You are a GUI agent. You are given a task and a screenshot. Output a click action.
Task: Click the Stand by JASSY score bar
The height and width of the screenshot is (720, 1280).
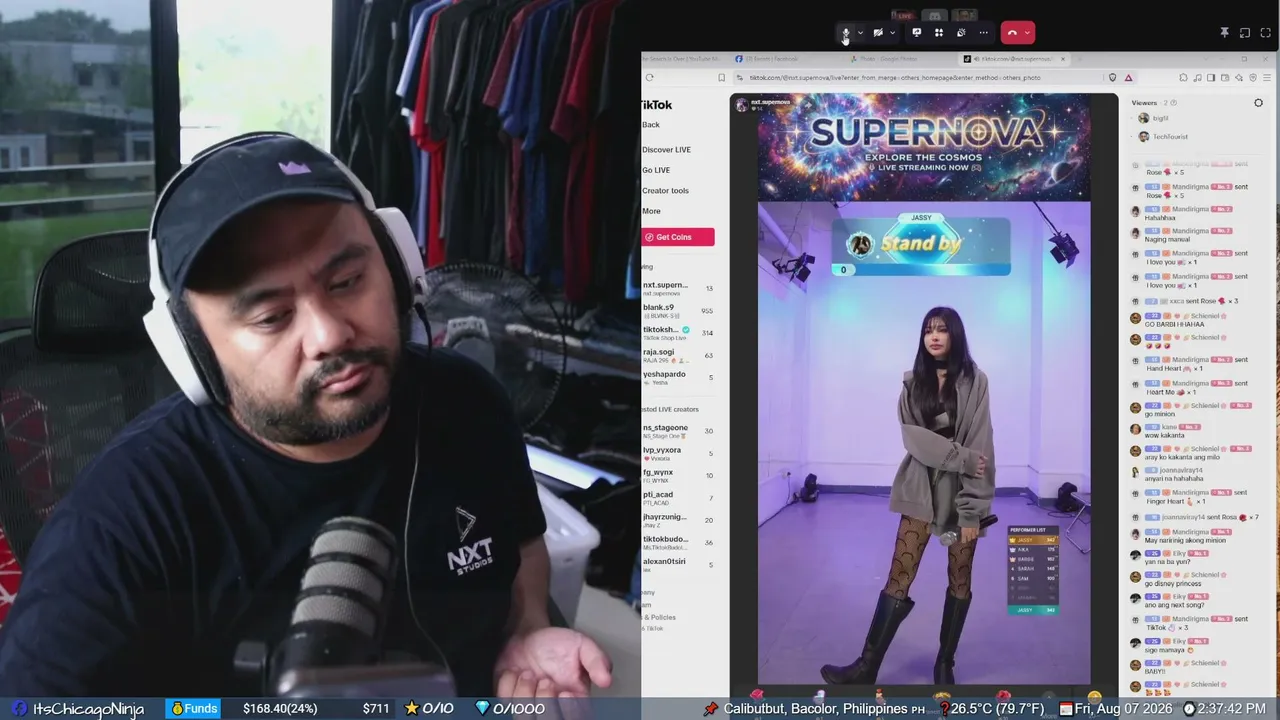pyautogui.click(x=921, y=245)
